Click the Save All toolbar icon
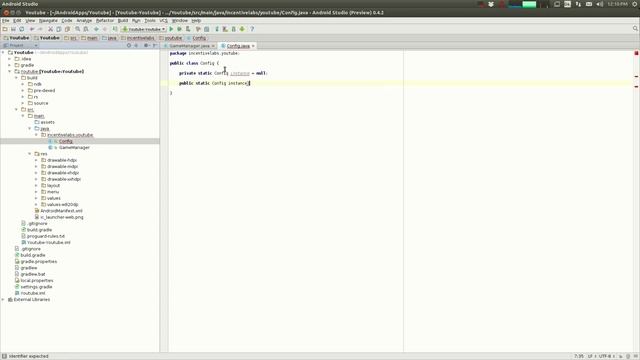The height and width of the screenshot is (360, 640). (13, 29)
